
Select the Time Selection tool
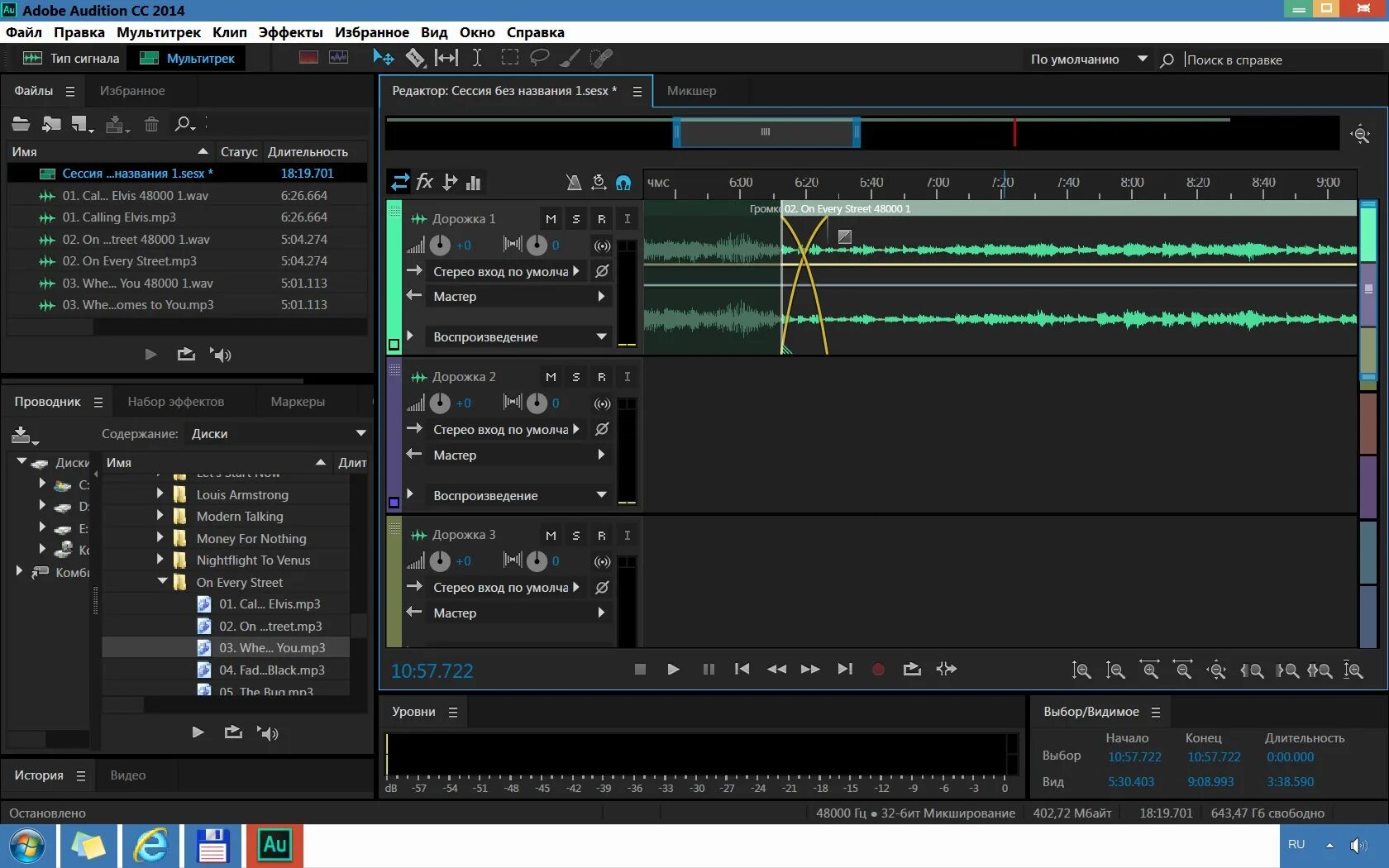pos(477,58)
